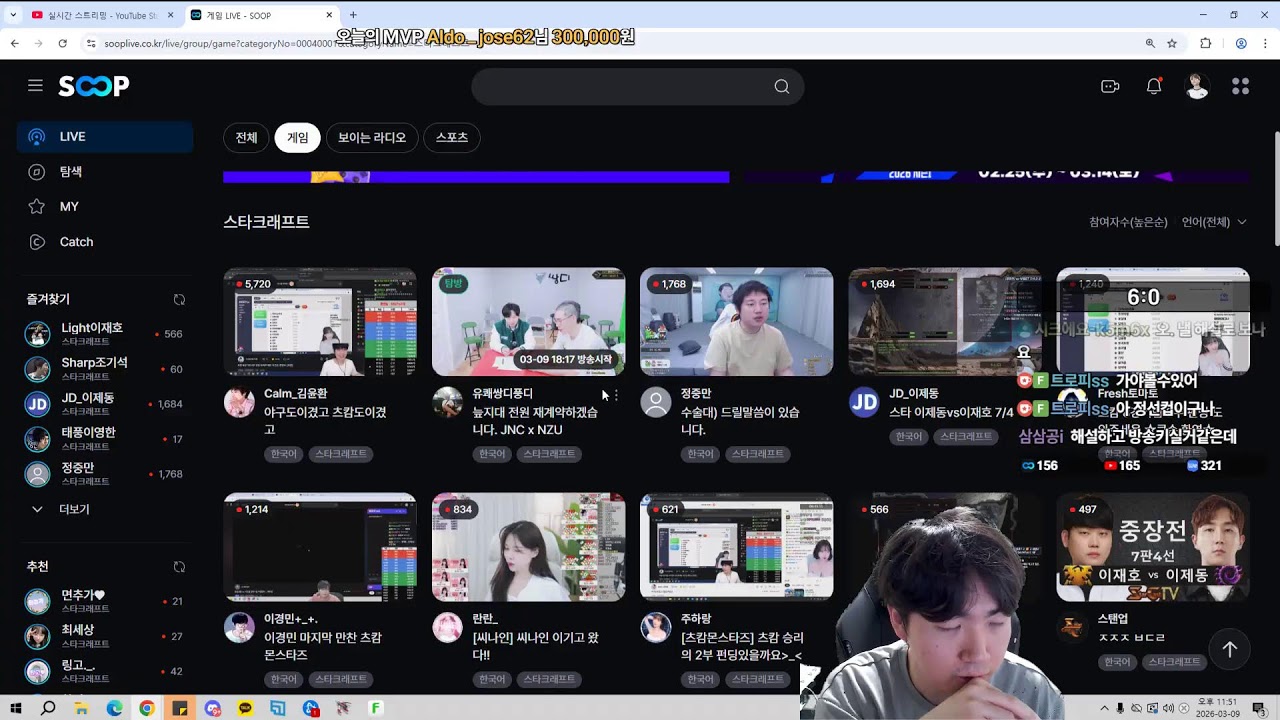The width and height of the screenshot is (1280, 720).
Task: Open Microsoft Edge from the taskbar
Action: 114,708
